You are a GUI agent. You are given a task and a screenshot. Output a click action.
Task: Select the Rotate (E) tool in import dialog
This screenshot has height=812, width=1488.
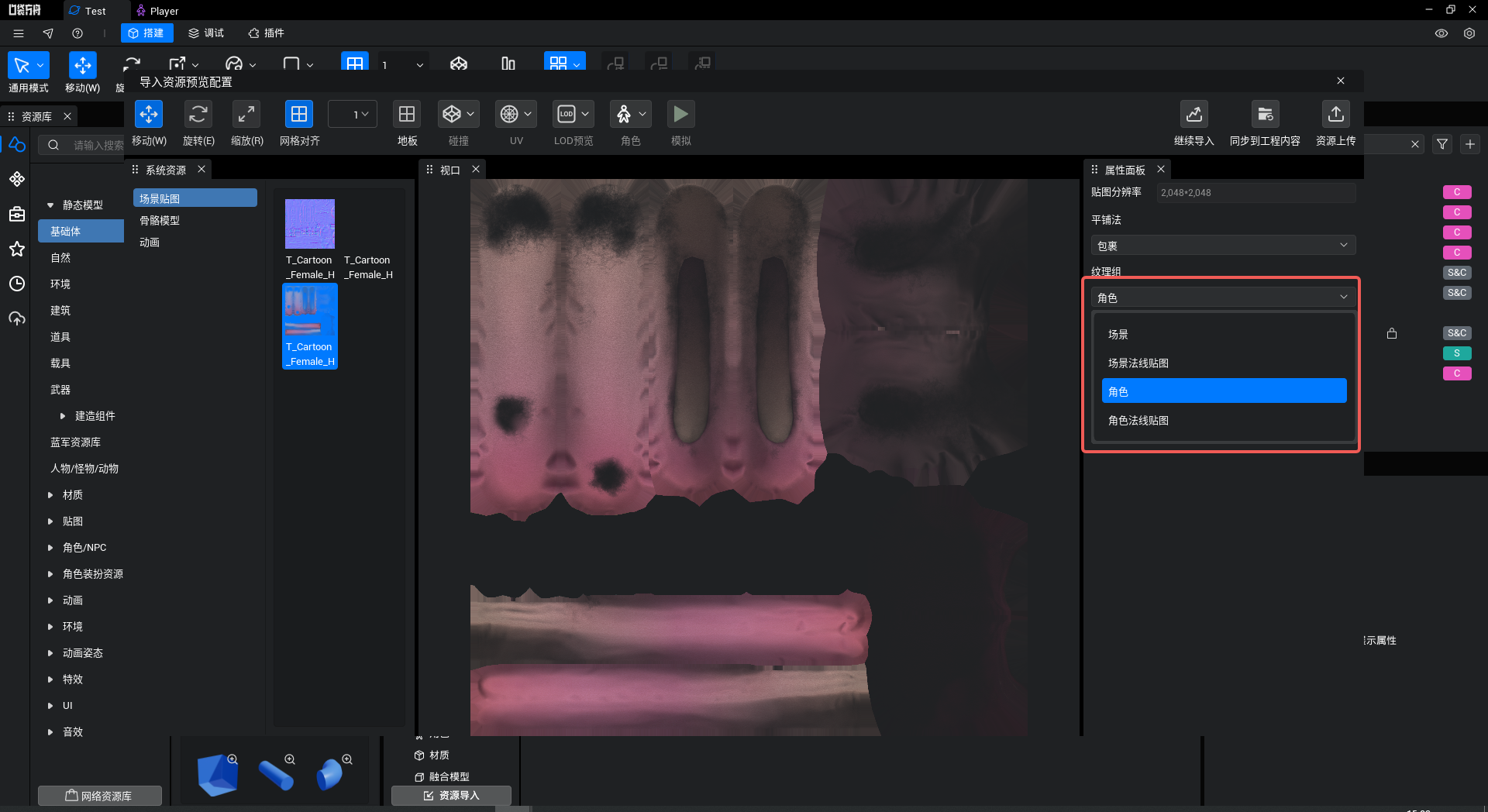198,115
